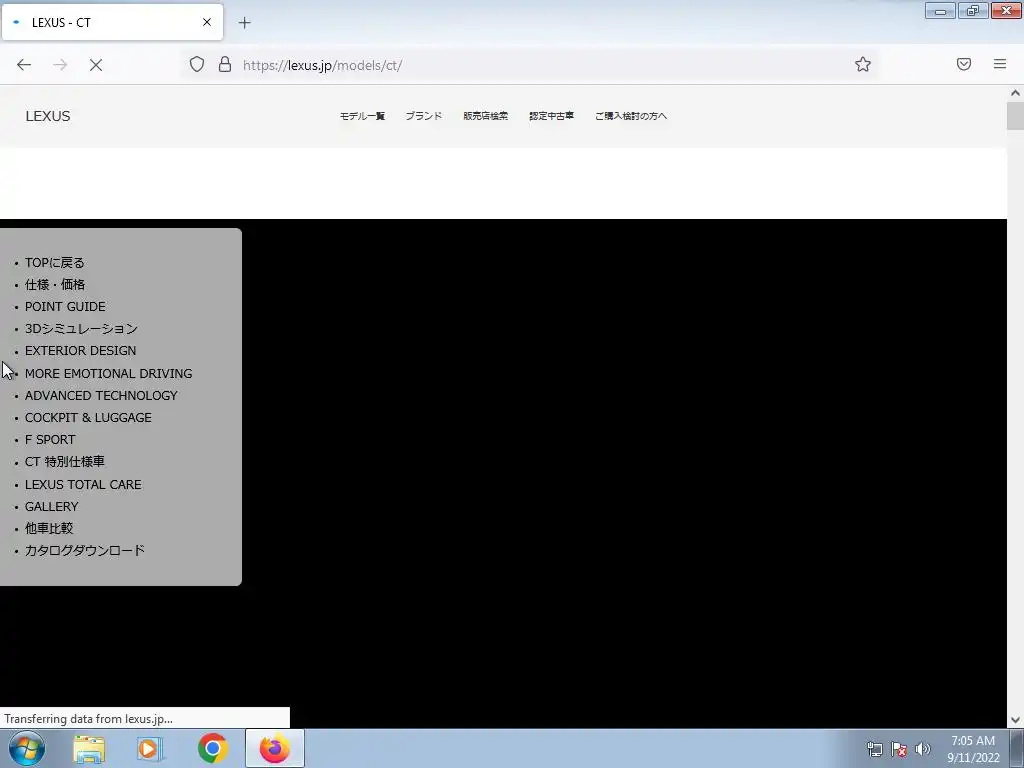Launch Windows Media Player from taskbar
The image size is (1024, 768).
tap(150, 749)
